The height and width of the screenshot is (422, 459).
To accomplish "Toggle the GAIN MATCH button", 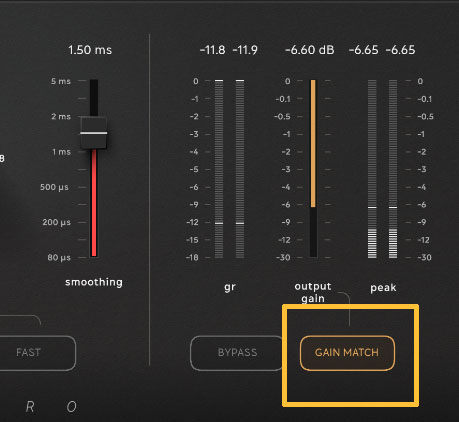I will tap(347, 353).
